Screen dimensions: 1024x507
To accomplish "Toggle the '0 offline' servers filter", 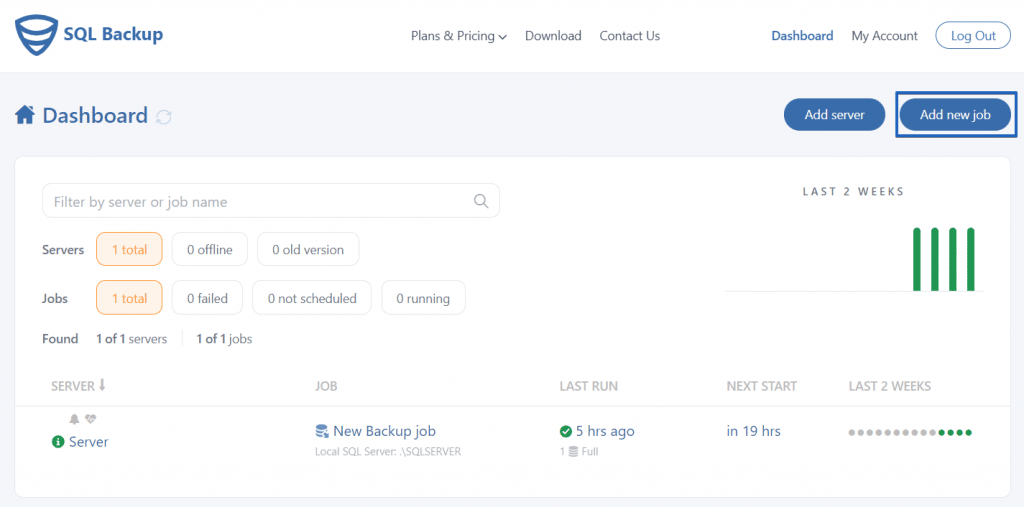I will (x=210, y=250).
